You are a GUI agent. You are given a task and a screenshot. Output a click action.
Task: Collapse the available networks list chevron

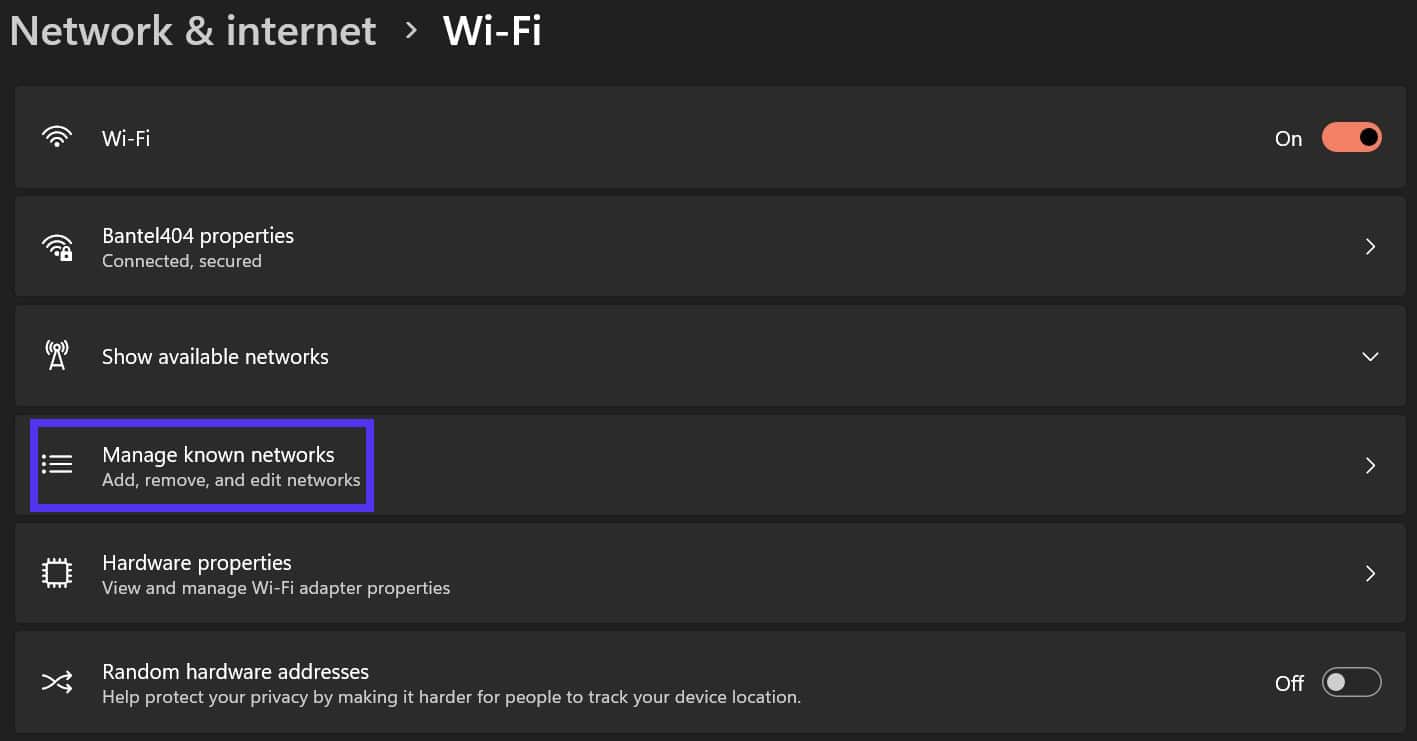(1370, 356)
